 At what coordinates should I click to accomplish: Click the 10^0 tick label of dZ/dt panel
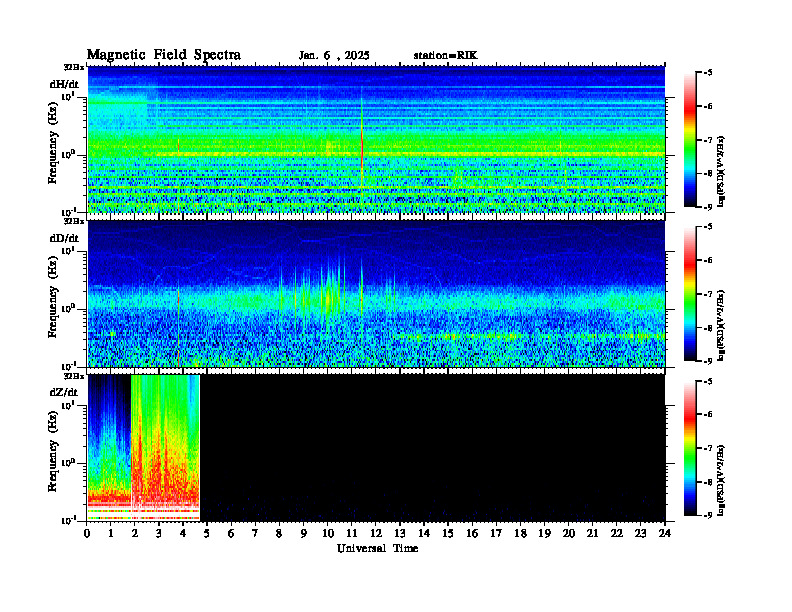coord(68,463)
